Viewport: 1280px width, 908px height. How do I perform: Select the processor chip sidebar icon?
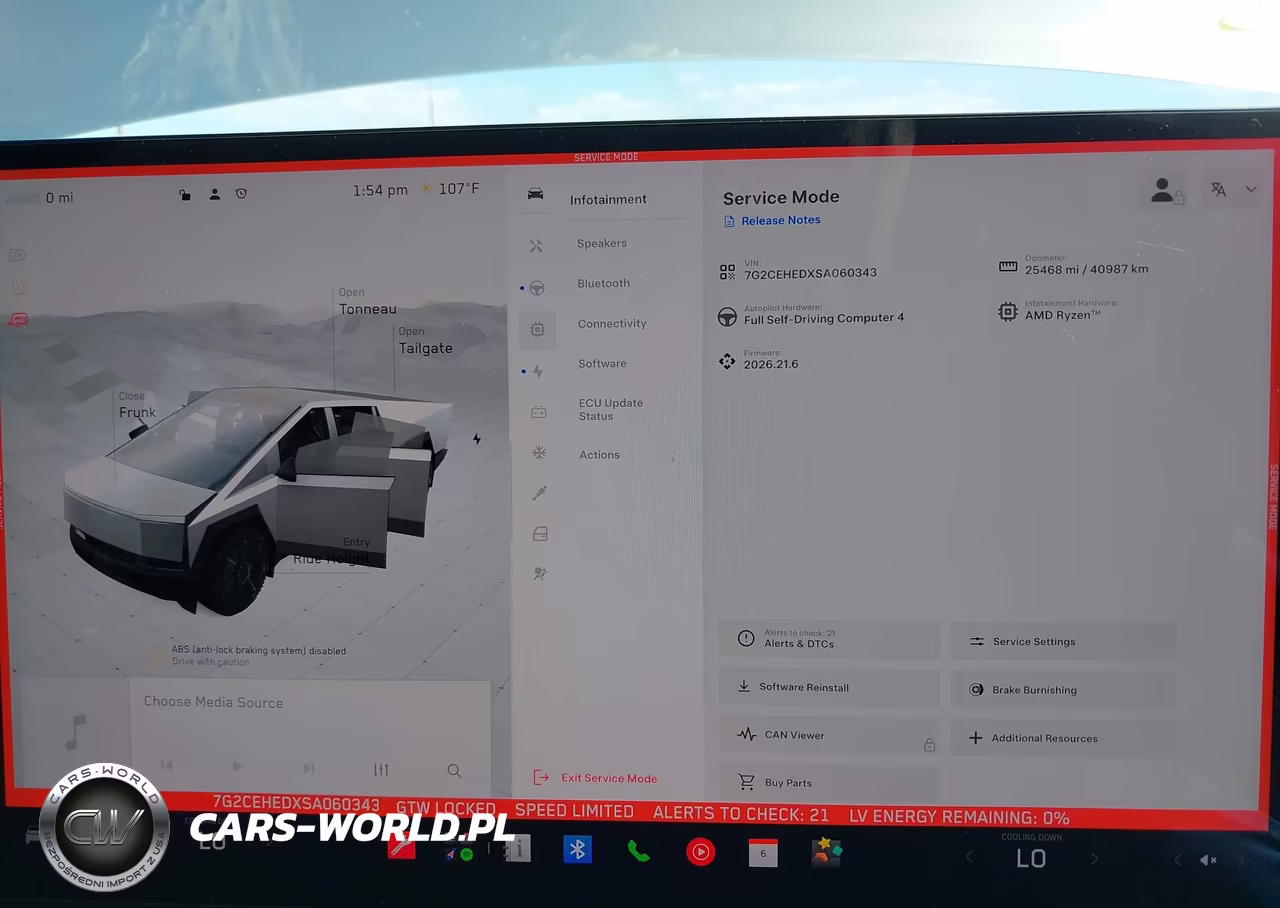[x=537, y=329]
